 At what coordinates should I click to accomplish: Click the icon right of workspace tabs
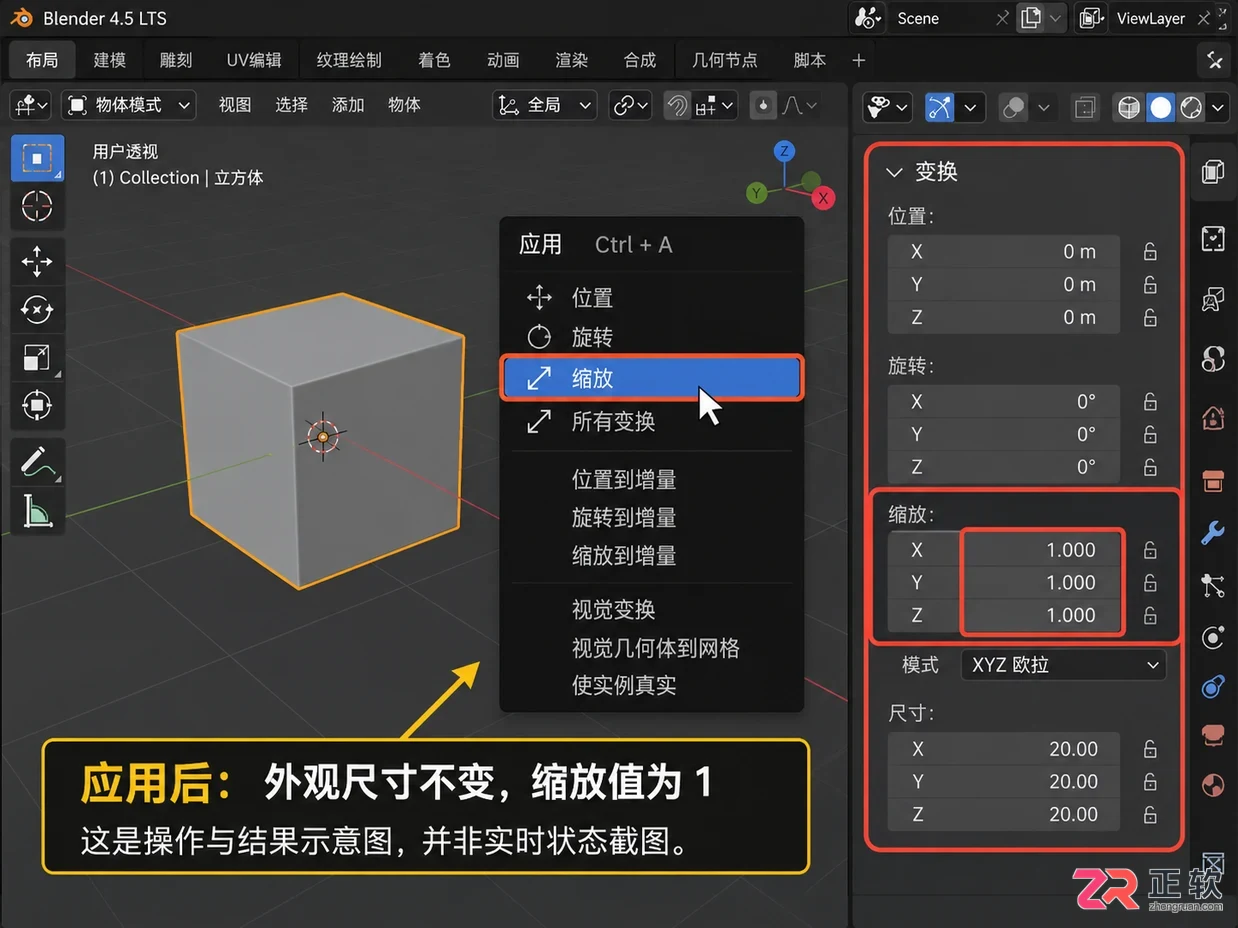click(1214, 60)
